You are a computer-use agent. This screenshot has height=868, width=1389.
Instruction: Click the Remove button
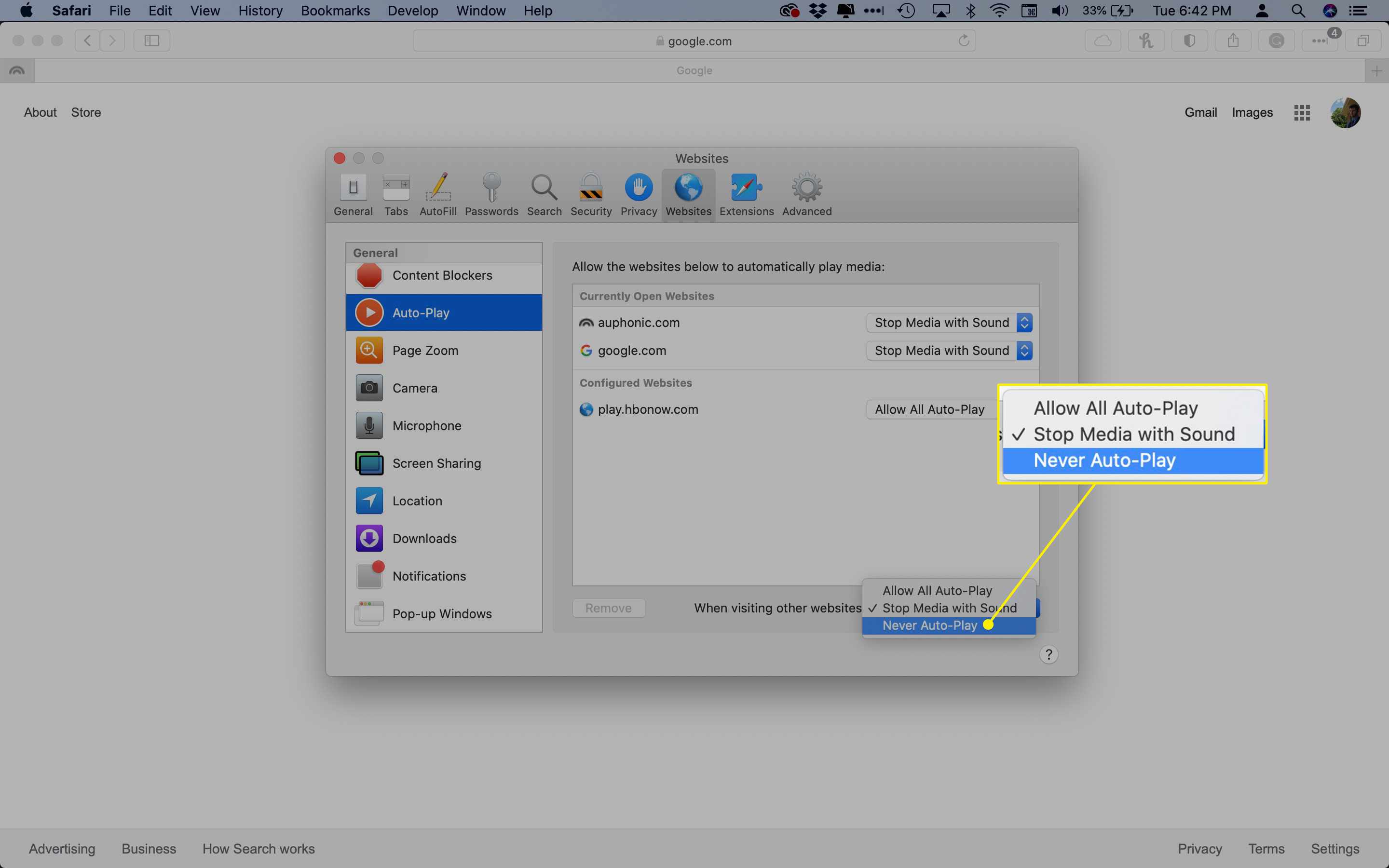(x=608, y=608)
